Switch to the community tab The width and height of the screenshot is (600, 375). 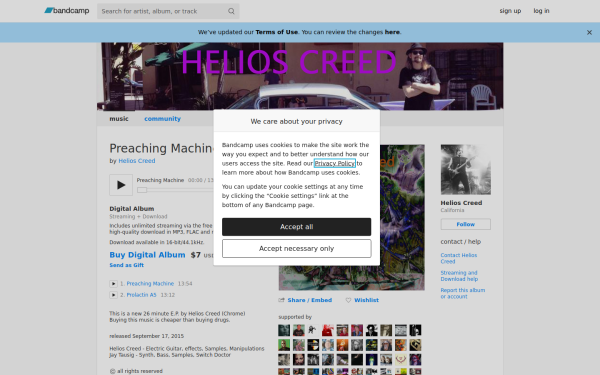pyautogui.click(x=163, y=119)
